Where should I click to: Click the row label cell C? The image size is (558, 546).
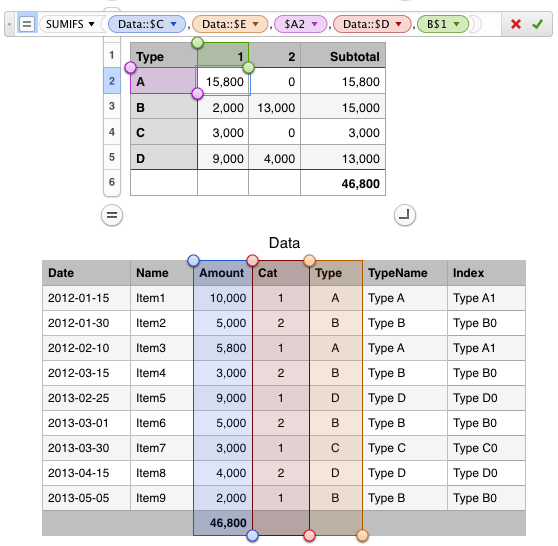tap(164, 132)
